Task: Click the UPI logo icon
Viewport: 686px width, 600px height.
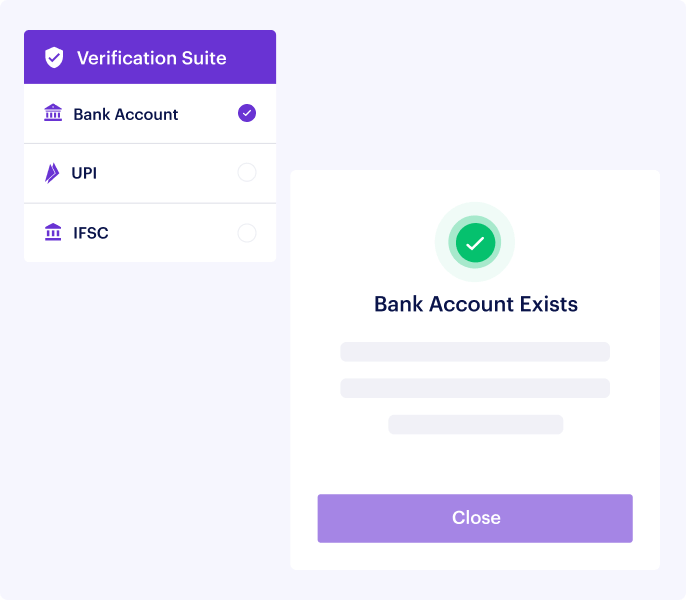Action: point(52,173)
